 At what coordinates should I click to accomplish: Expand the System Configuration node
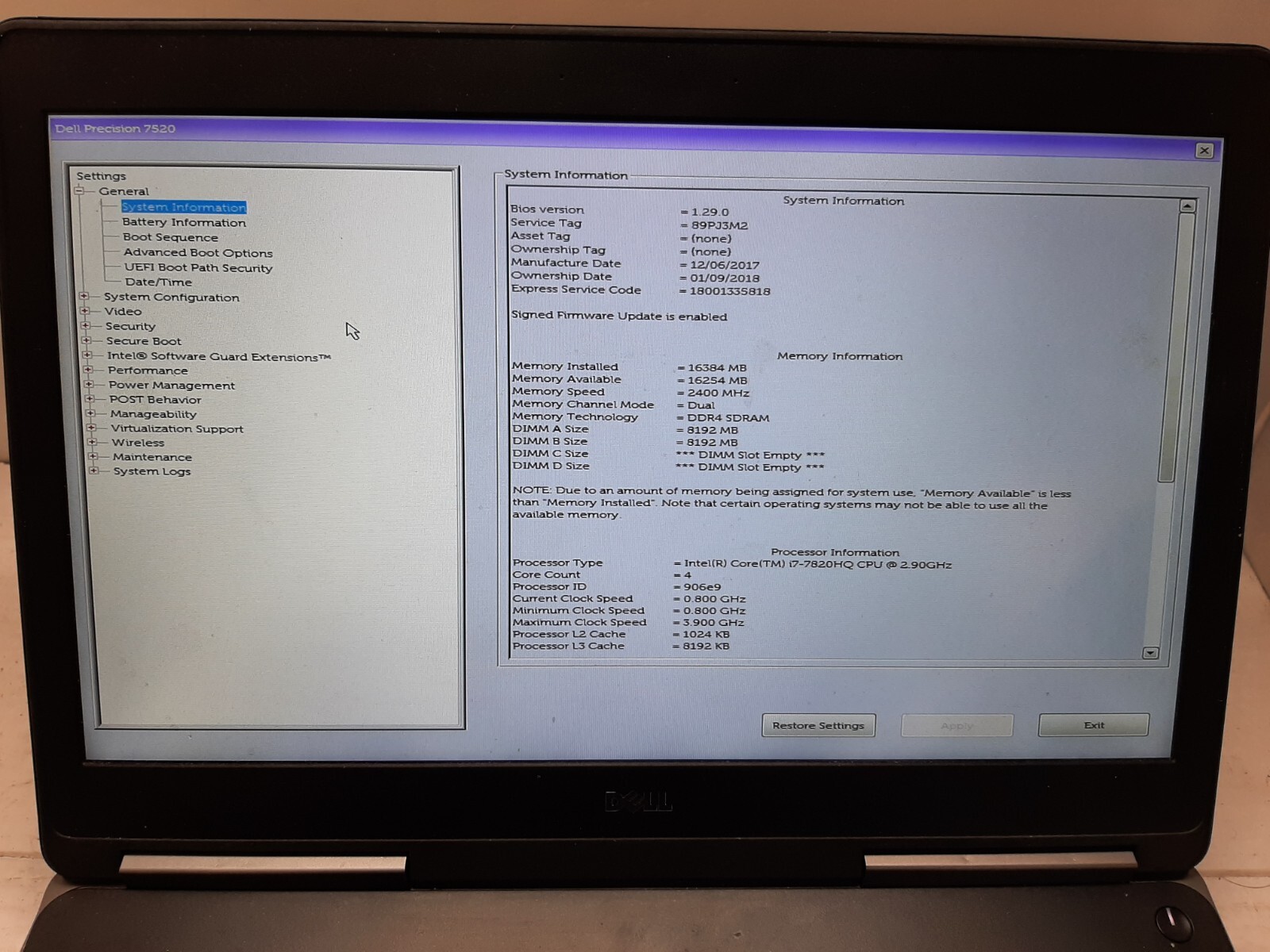(x=84, y=296)
